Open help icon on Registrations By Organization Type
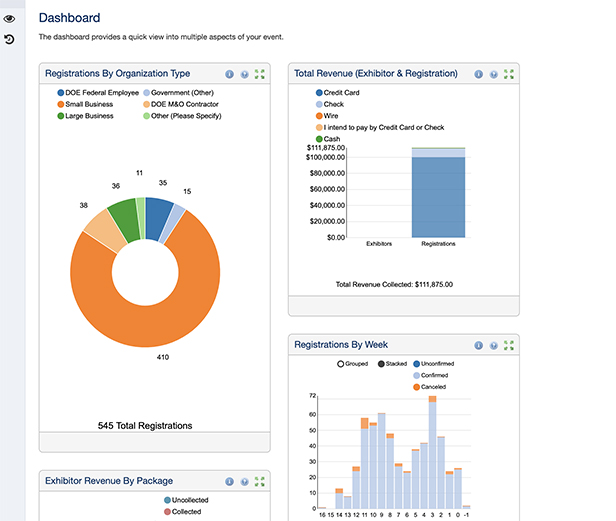 pos(244,74)
